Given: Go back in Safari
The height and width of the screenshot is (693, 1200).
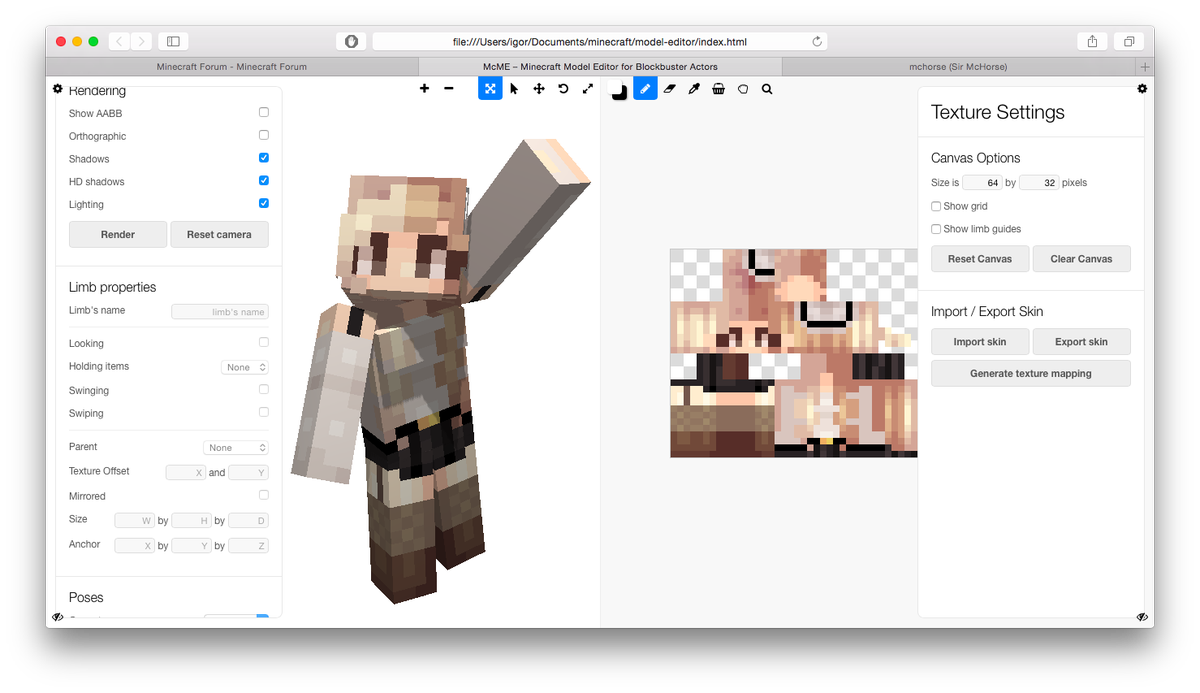Looking at the screenshot, I should [120, 41].
